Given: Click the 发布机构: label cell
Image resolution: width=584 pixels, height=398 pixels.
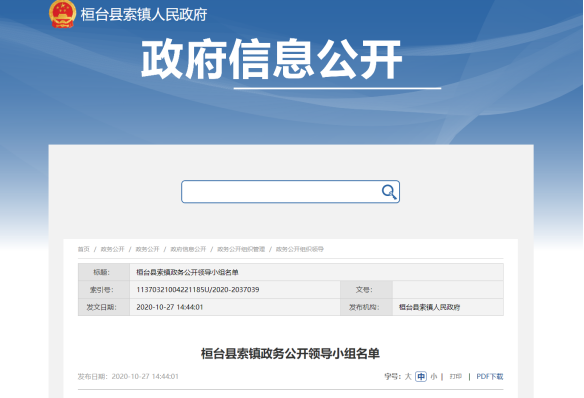Looking at the screenshot, I should [366, 307].
